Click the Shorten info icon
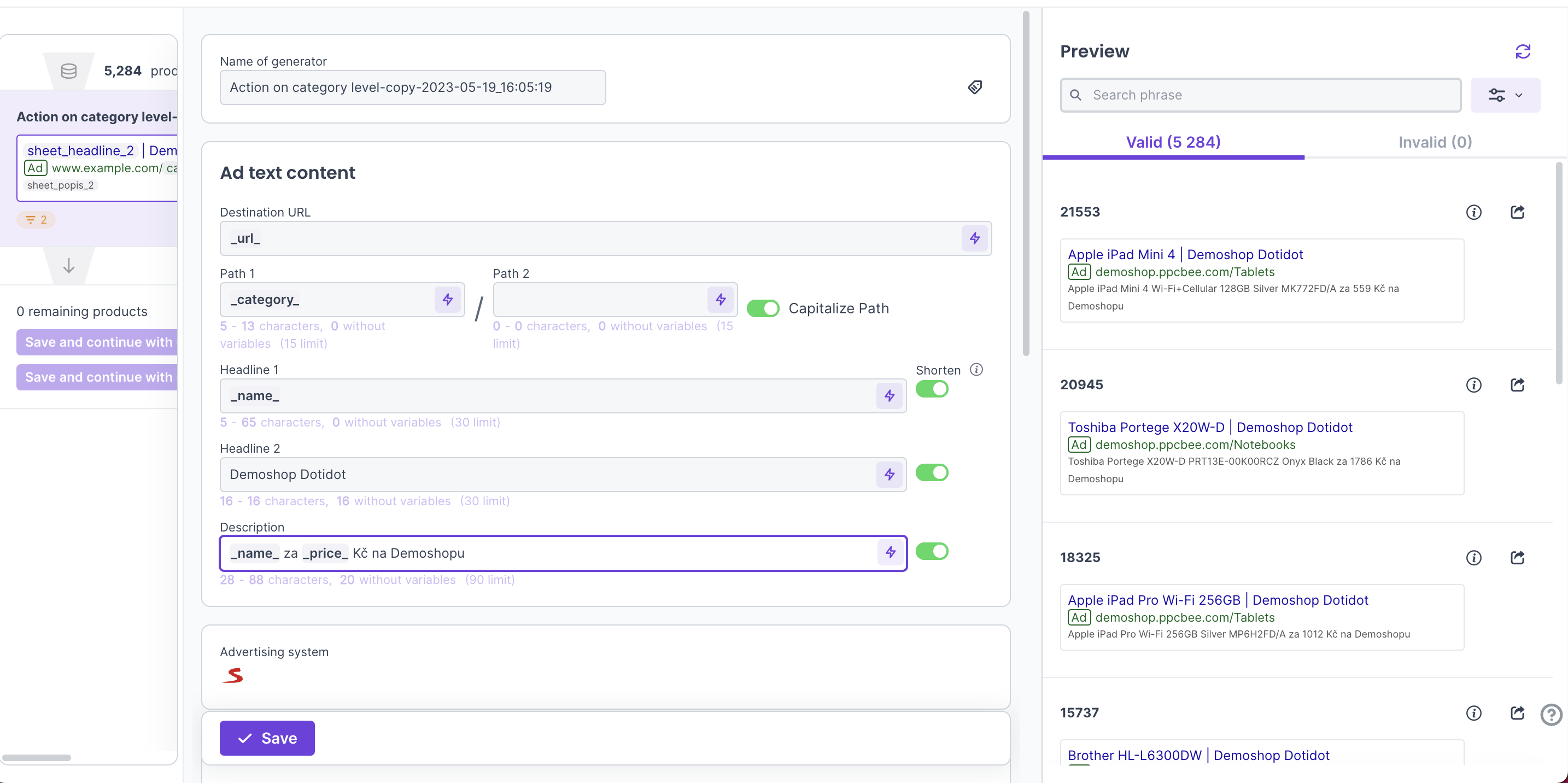Screen dimensions: 1568x783 click(976, 370)
